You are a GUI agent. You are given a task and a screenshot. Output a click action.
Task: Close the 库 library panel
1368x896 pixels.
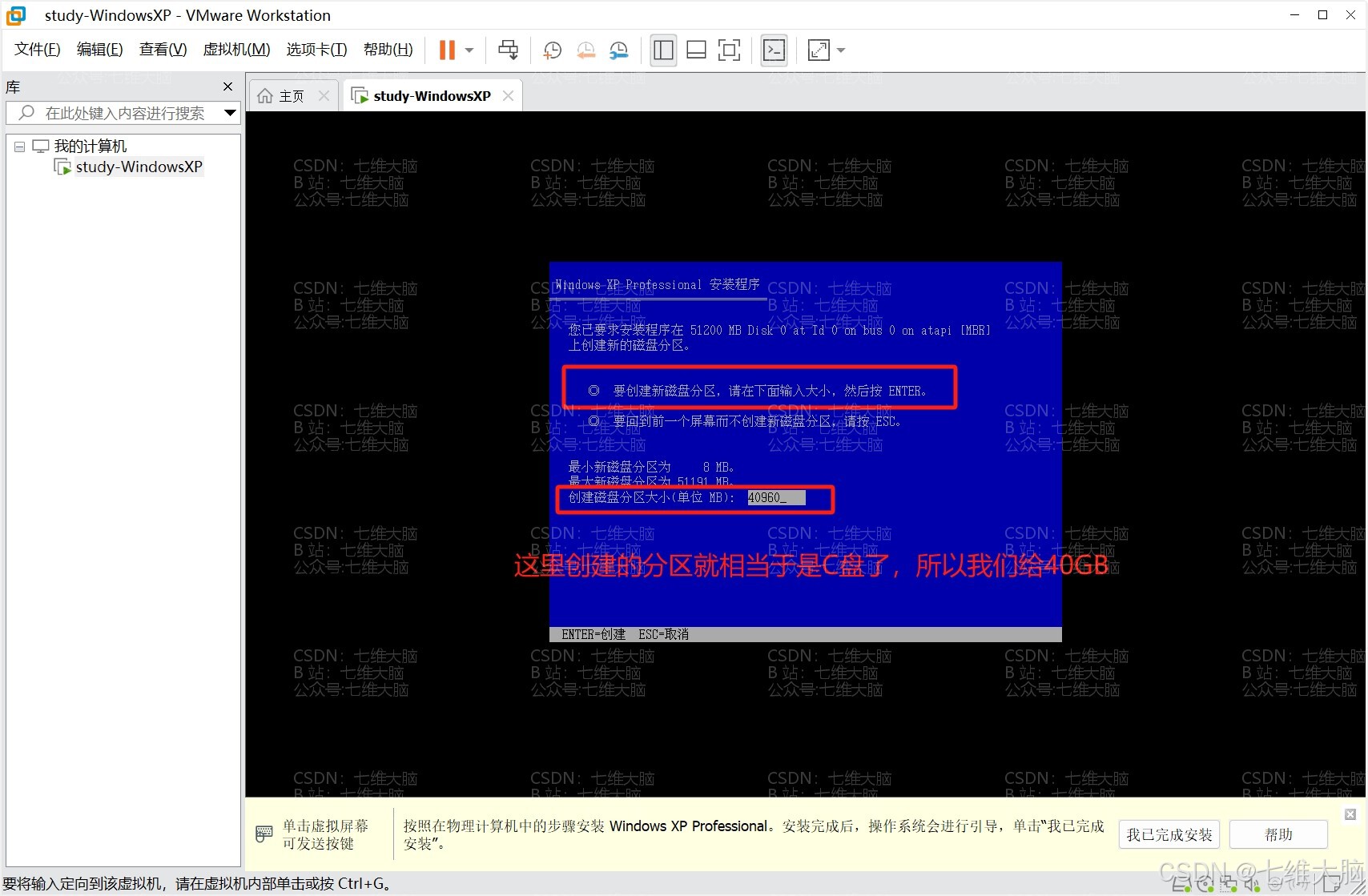(228, 86)
